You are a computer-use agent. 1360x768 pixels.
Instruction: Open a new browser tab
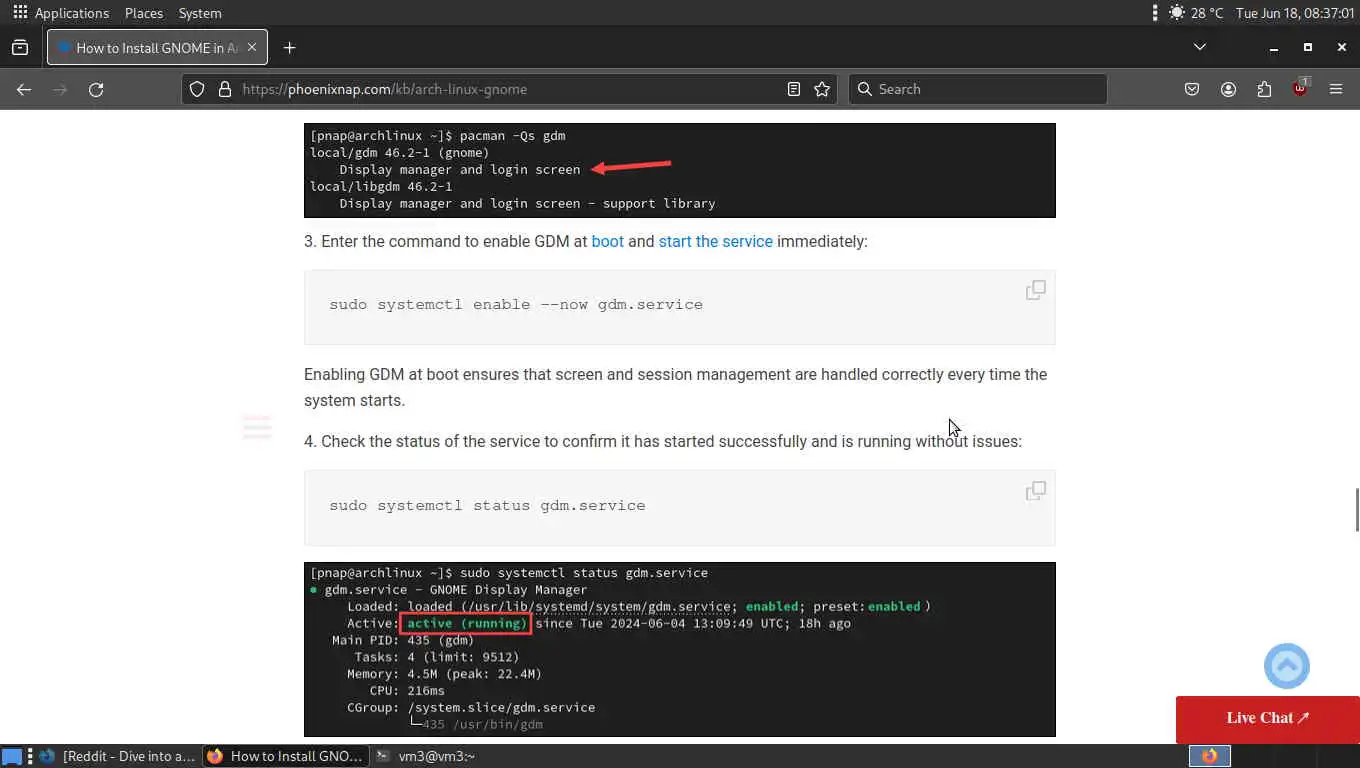(x=289, y=47)
